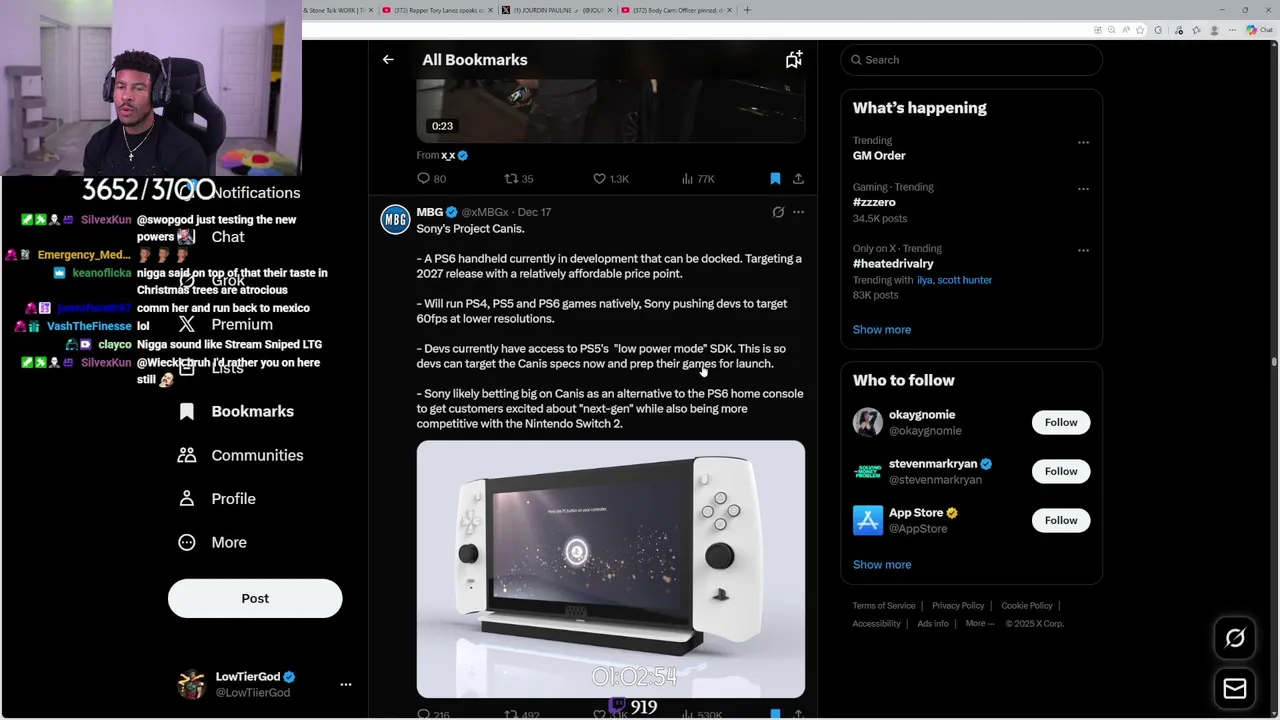The image size is (1280, 720).
Task: Open MBG profile avatar
Action: coord(395,220)
